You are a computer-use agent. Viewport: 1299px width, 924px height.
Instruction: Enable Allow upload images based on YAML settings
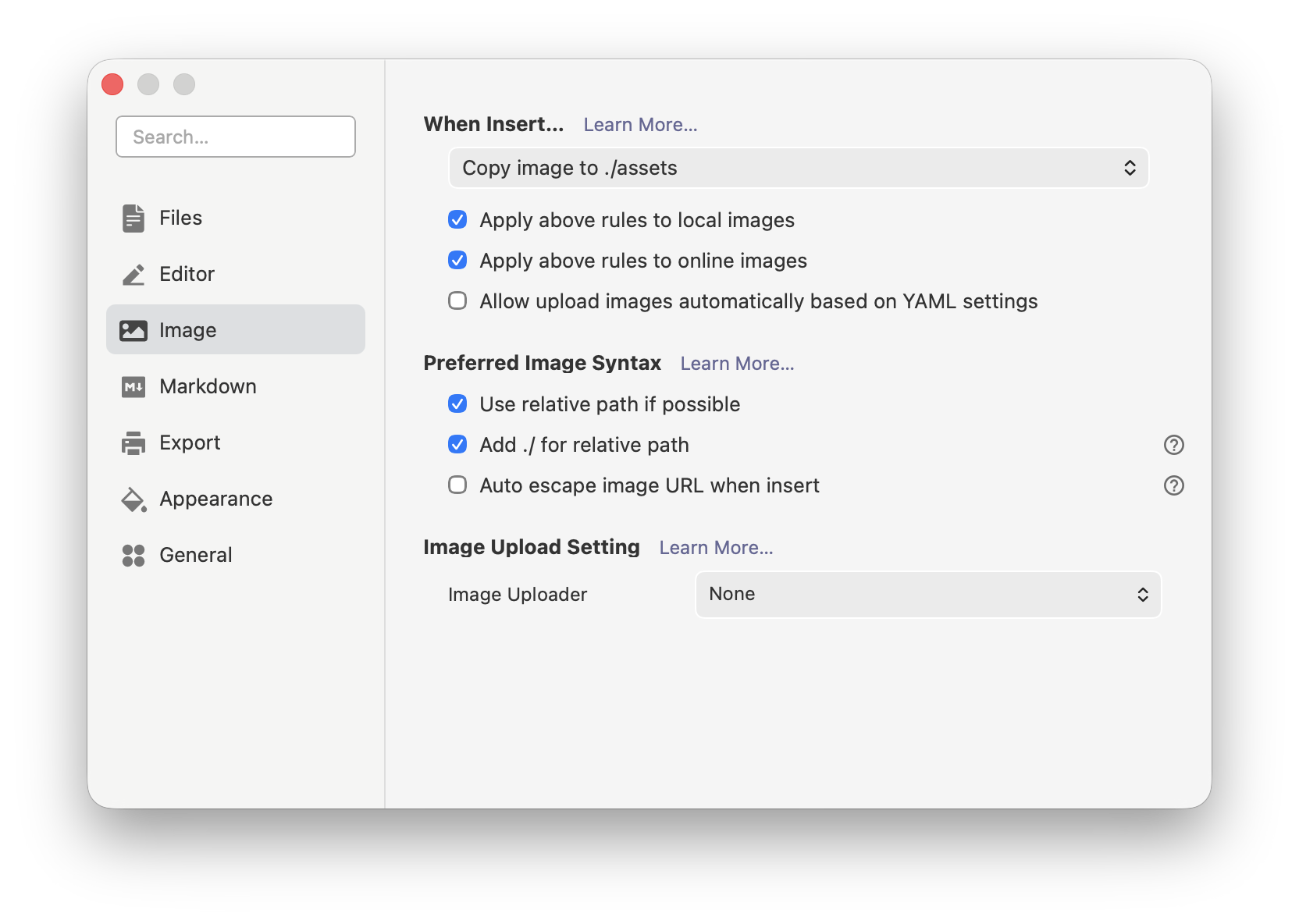coord(457,300)
